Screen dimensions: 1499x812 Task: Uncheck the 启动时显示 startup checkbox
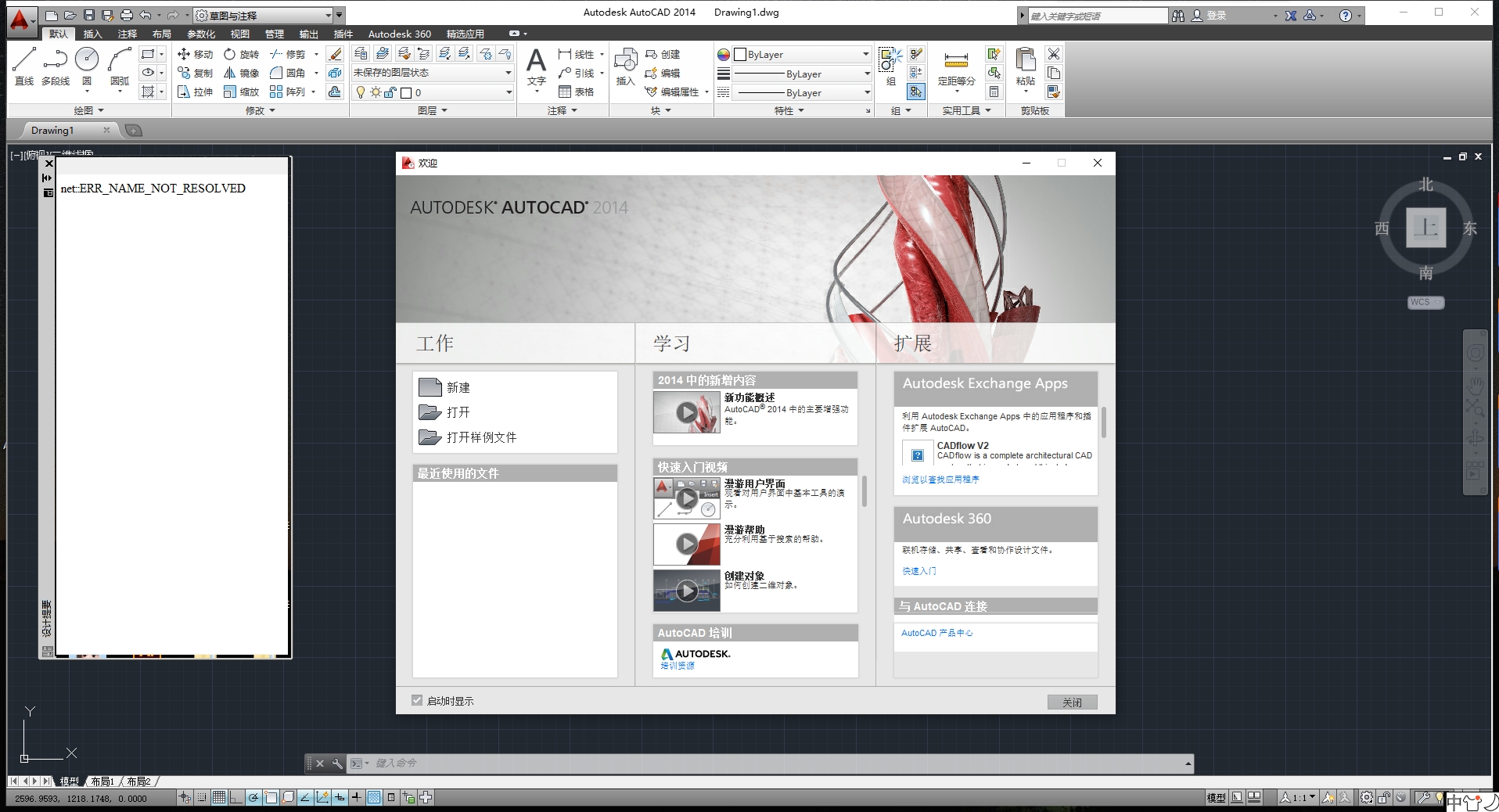click(x=417, y=700)
